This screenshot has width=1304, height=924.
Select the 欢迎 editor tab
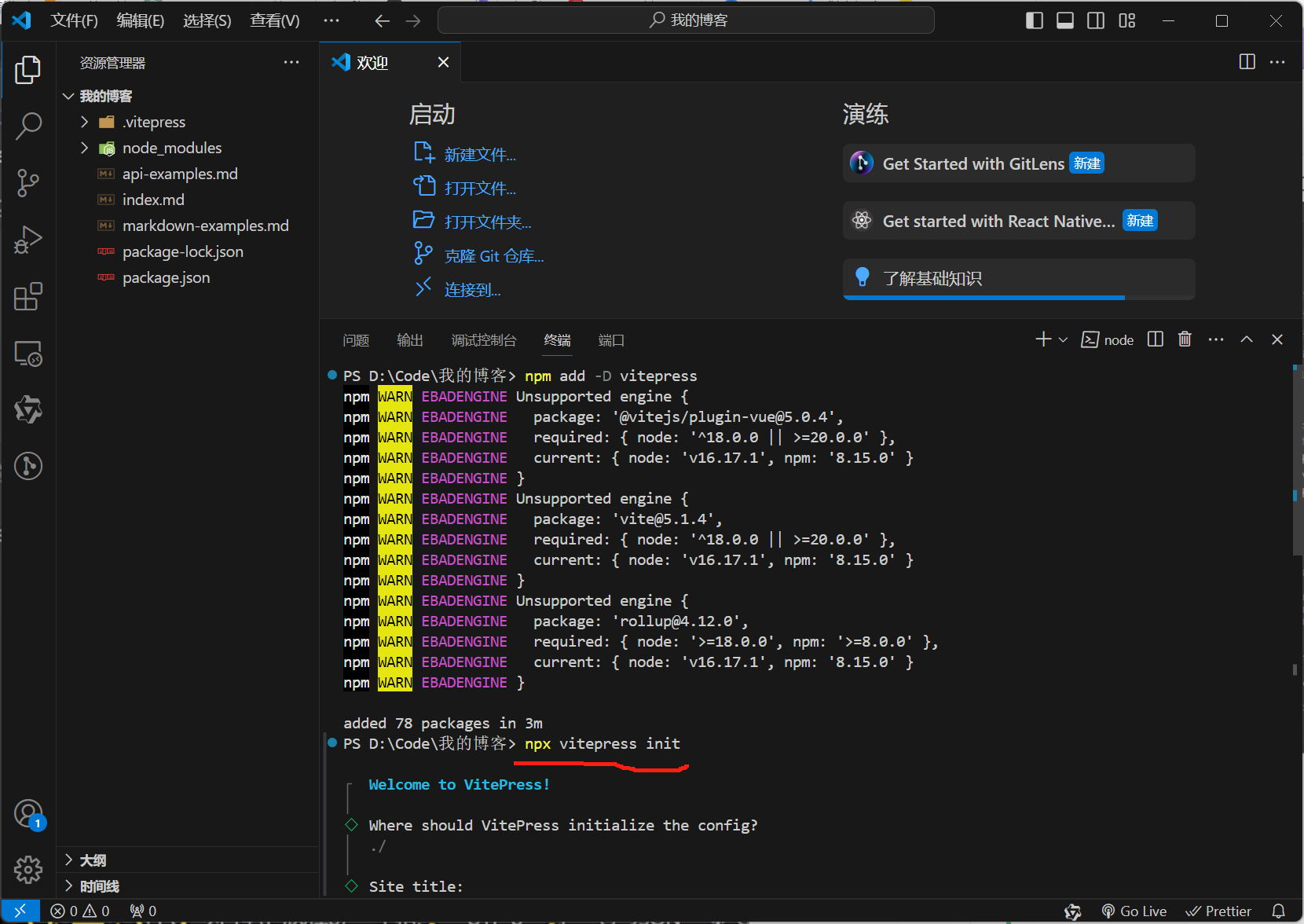pyautogui.click(x=390, y=62)
